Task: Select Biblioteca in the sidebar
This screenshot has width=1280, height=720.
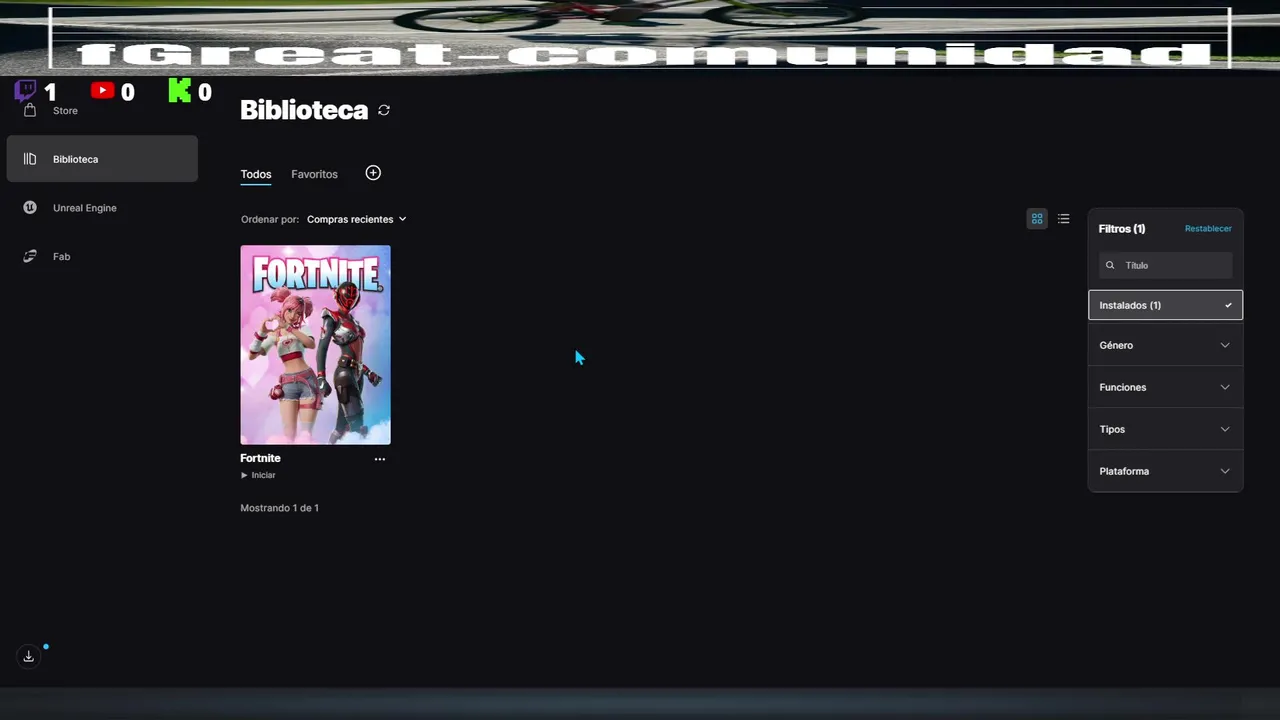Action: point(102,159)
